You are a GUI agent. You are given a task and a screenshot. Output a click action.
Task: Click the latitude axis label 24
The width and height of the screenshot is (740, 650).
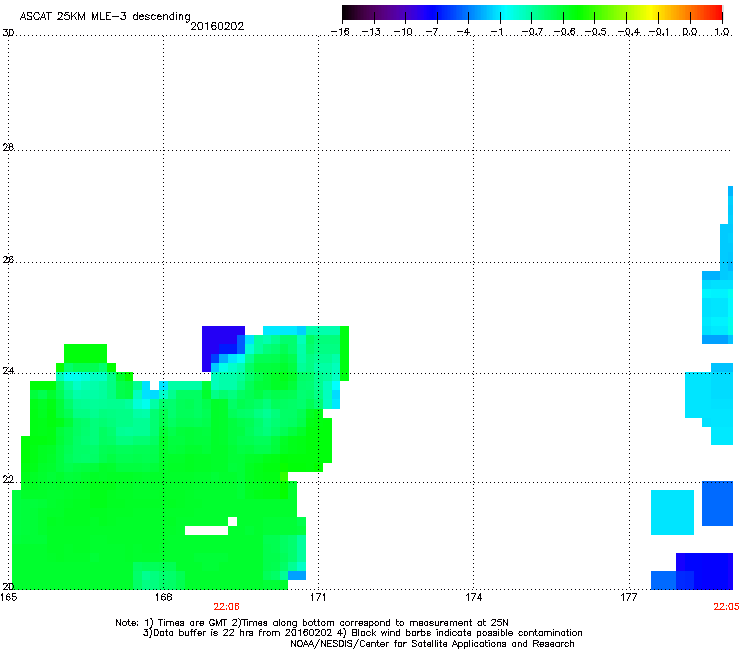[x=8, y=371]
